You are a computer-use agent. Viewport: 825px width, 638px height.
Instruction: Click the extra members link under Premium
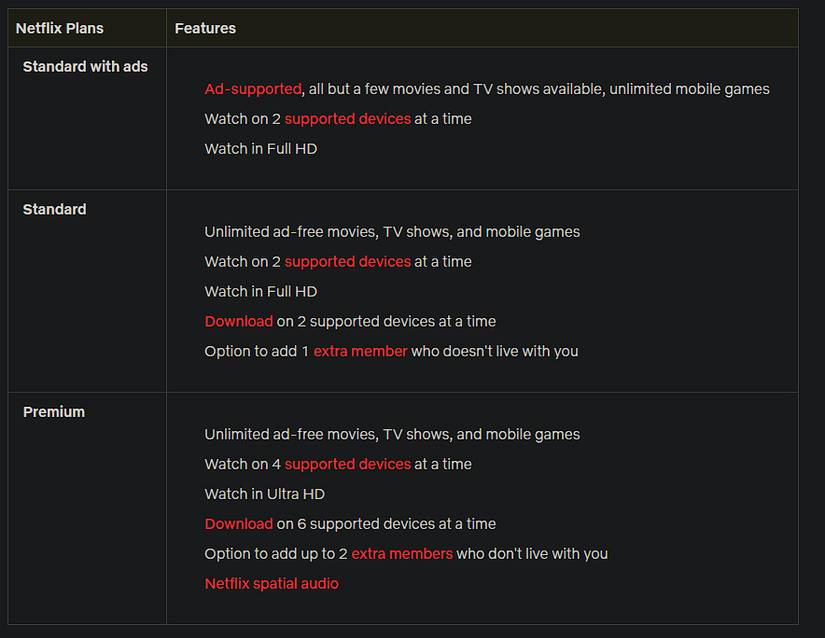[x=401, y=554]
